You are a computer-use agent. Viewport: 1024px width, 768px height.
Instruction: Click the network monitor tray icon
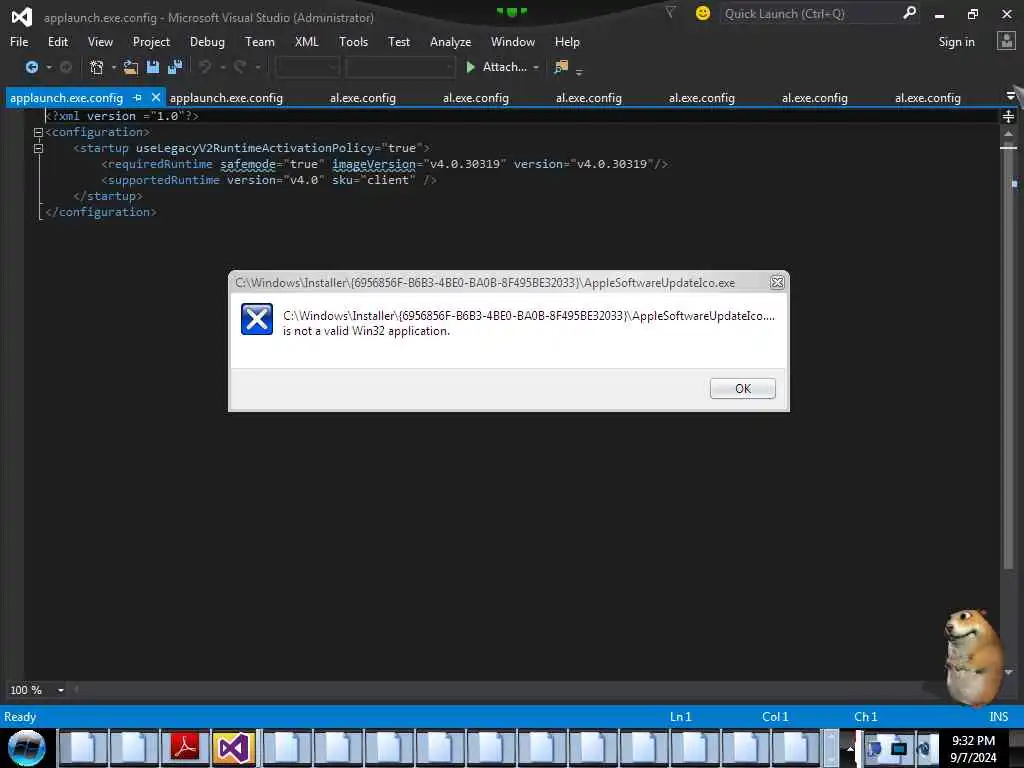899,748
